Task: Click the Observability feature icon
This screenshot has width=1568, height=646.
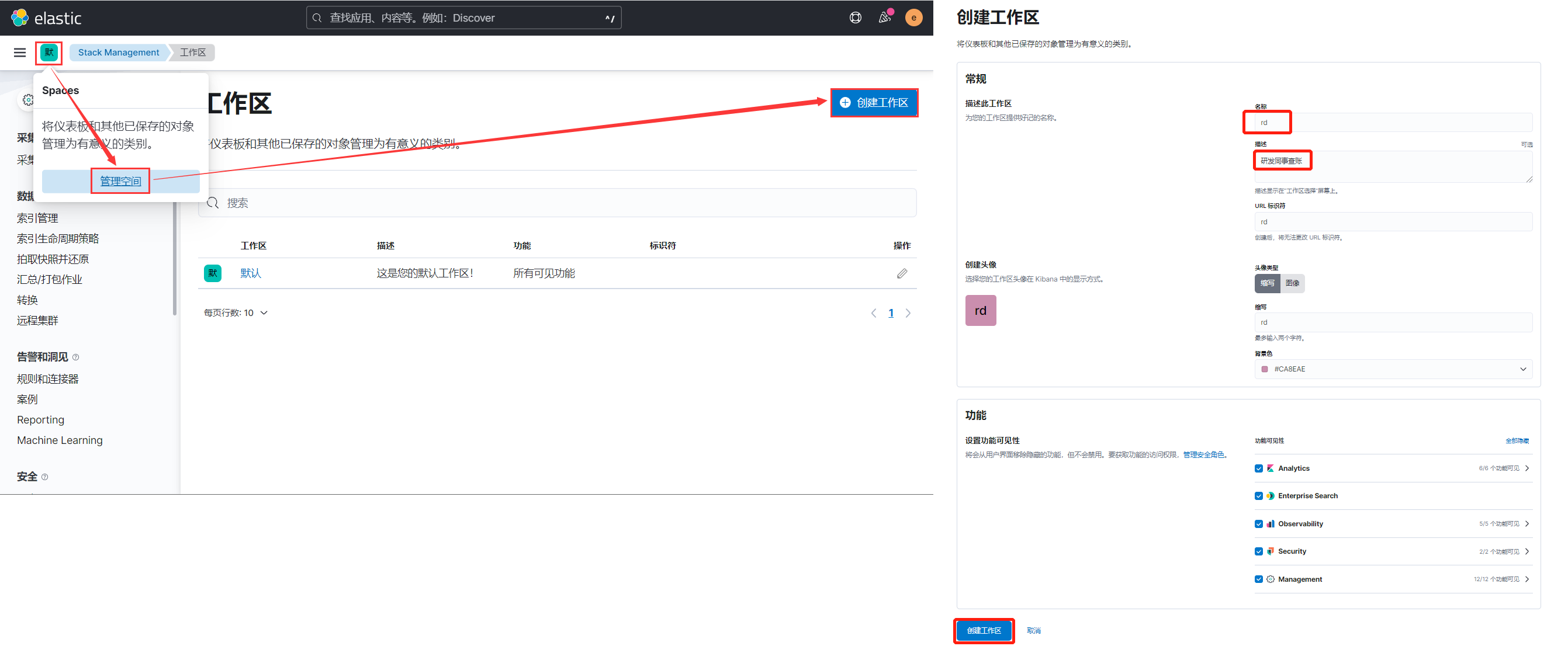Action: [1271, 523]
